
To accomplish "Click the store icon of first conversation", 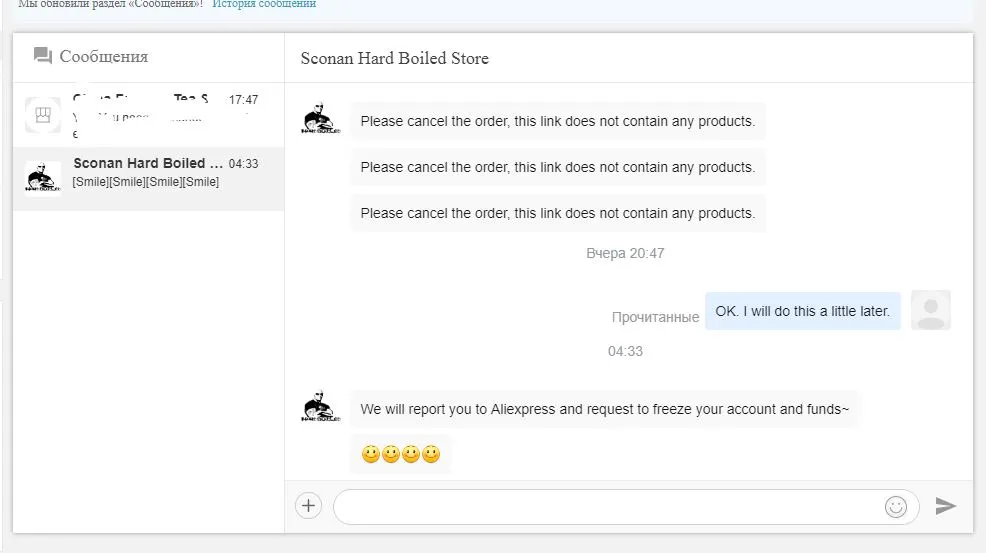I will (x=43, y=115).
